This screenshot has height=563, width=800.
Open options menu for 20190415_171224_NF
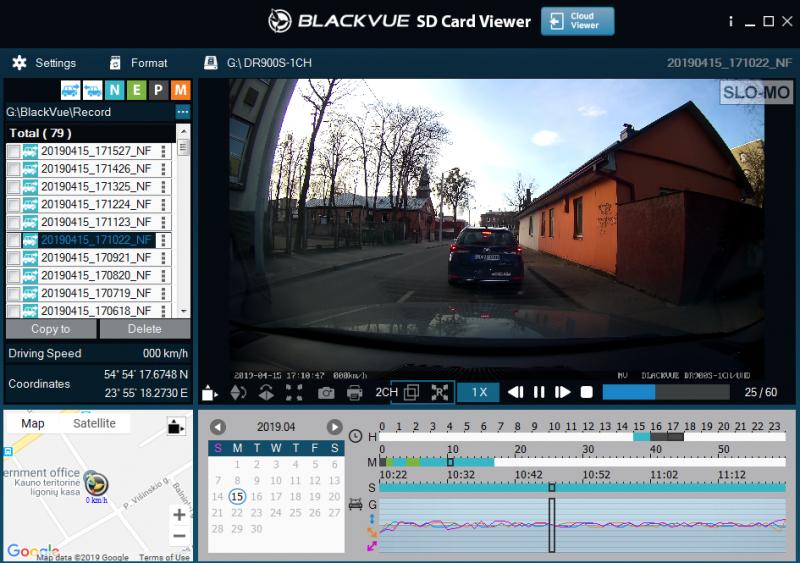(163, 205)
